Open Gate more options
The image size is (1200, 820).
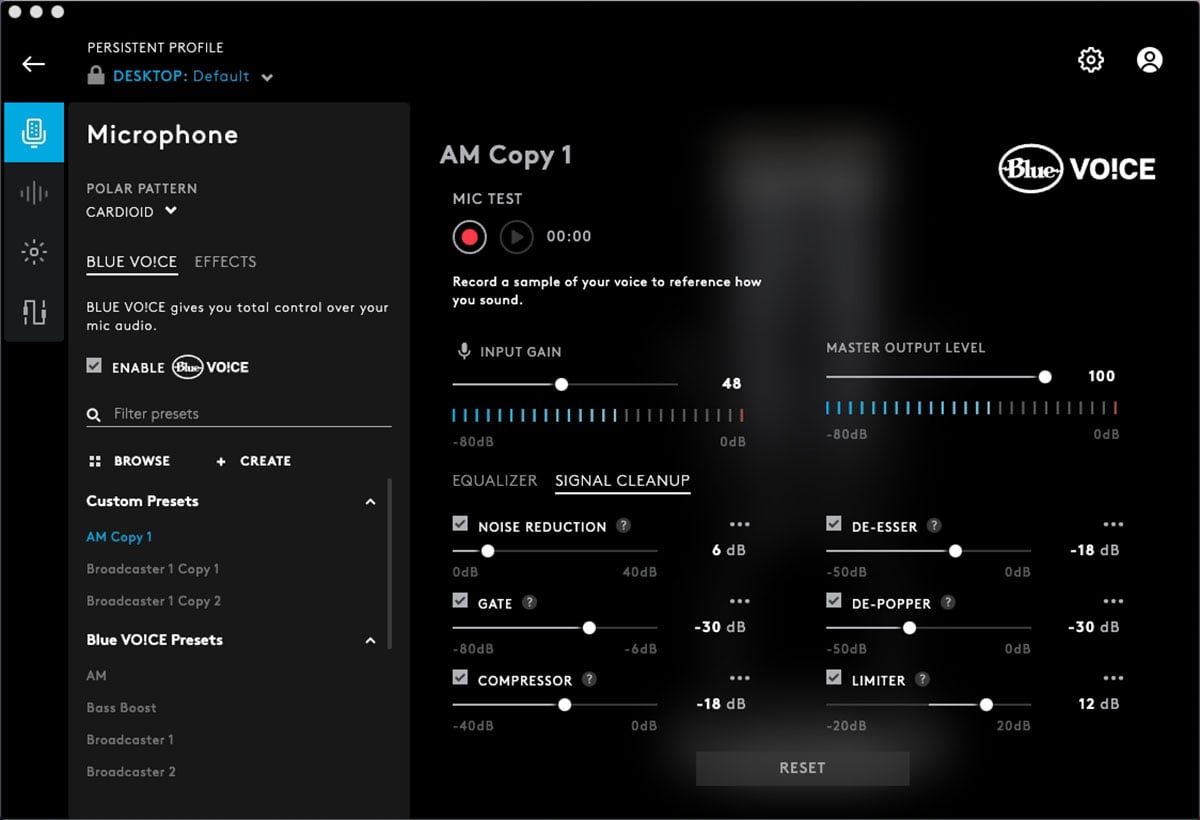(x=739, y=602)
